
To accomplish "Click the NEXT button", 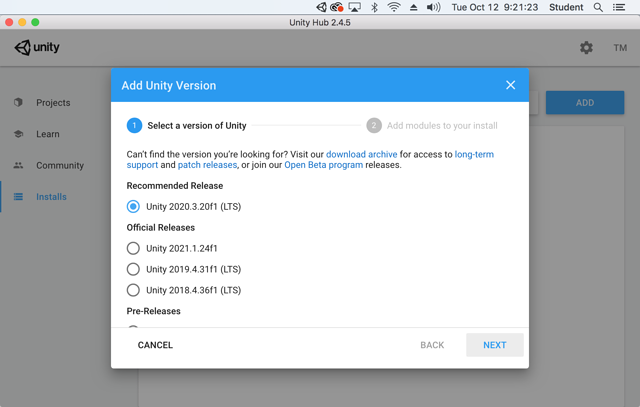I will pyautogui.click(x=495, y=345).
